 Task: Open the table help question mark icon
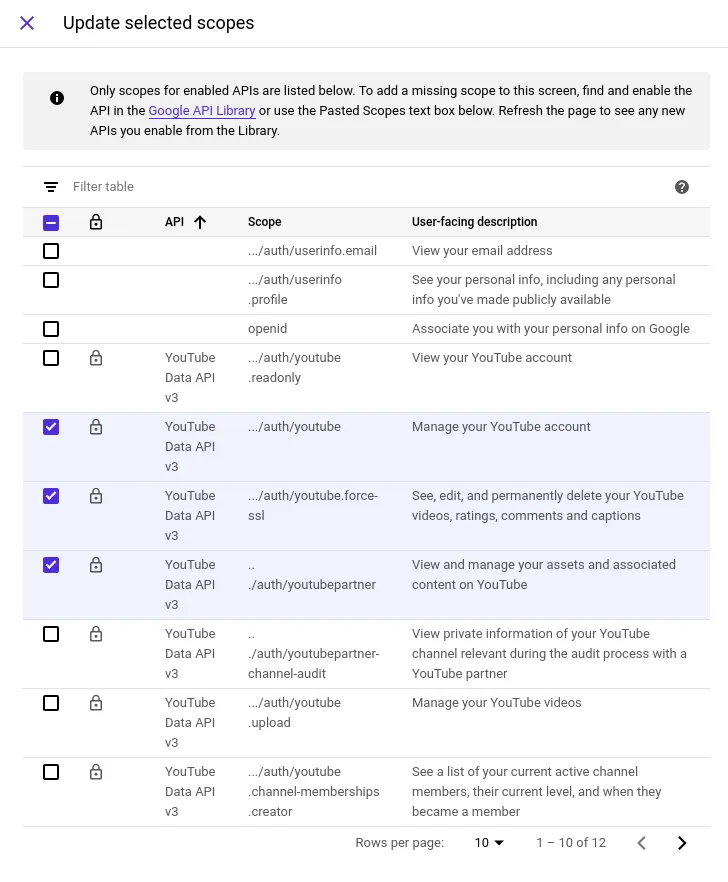(x=682, y=187)
